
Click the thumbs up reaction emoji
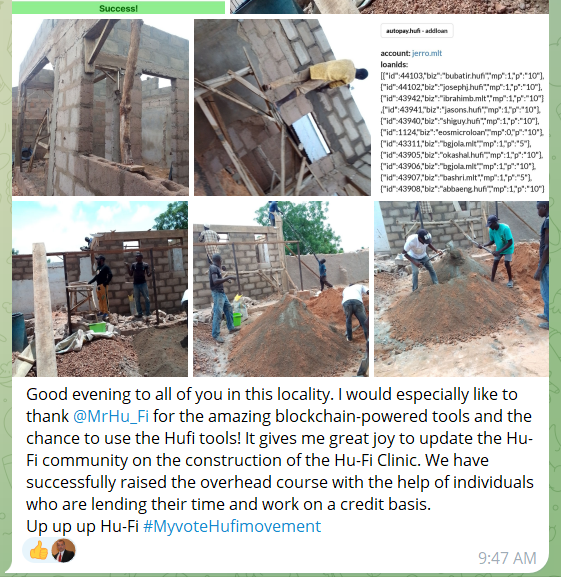tap(39, 551)
